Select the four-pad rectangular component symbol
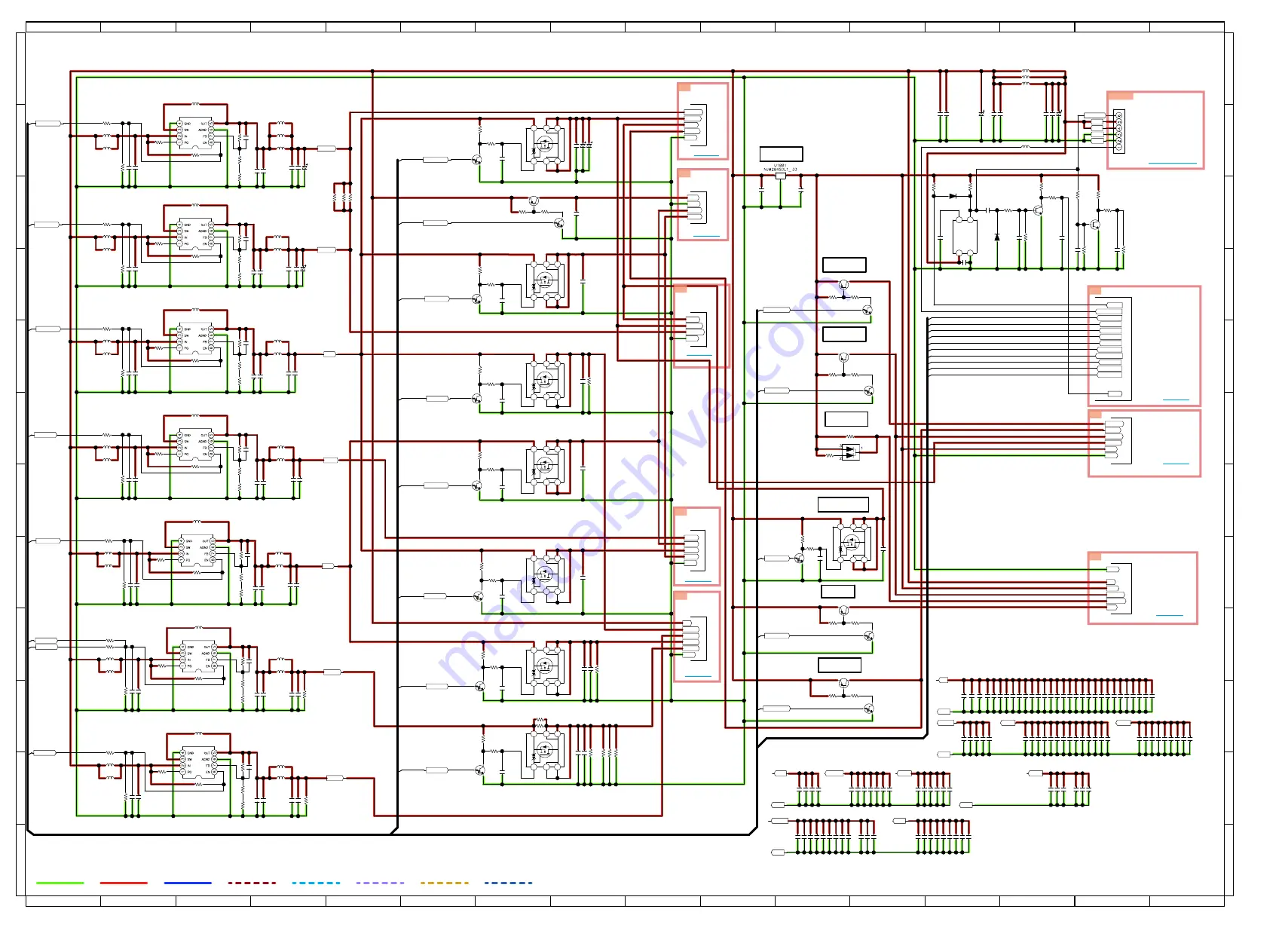Viewport: 1282px width, 952px height. point(965,237)
